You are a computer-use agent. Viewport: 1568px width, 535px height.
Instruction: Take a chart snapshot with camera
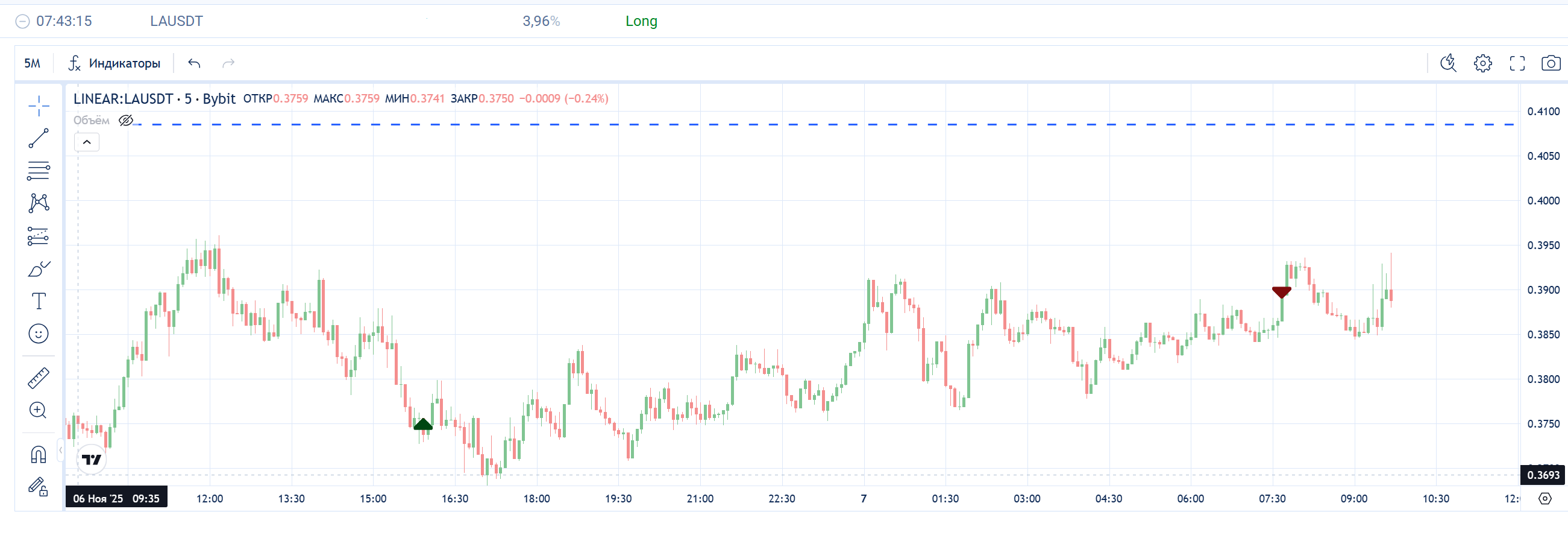pos(1551,63)
